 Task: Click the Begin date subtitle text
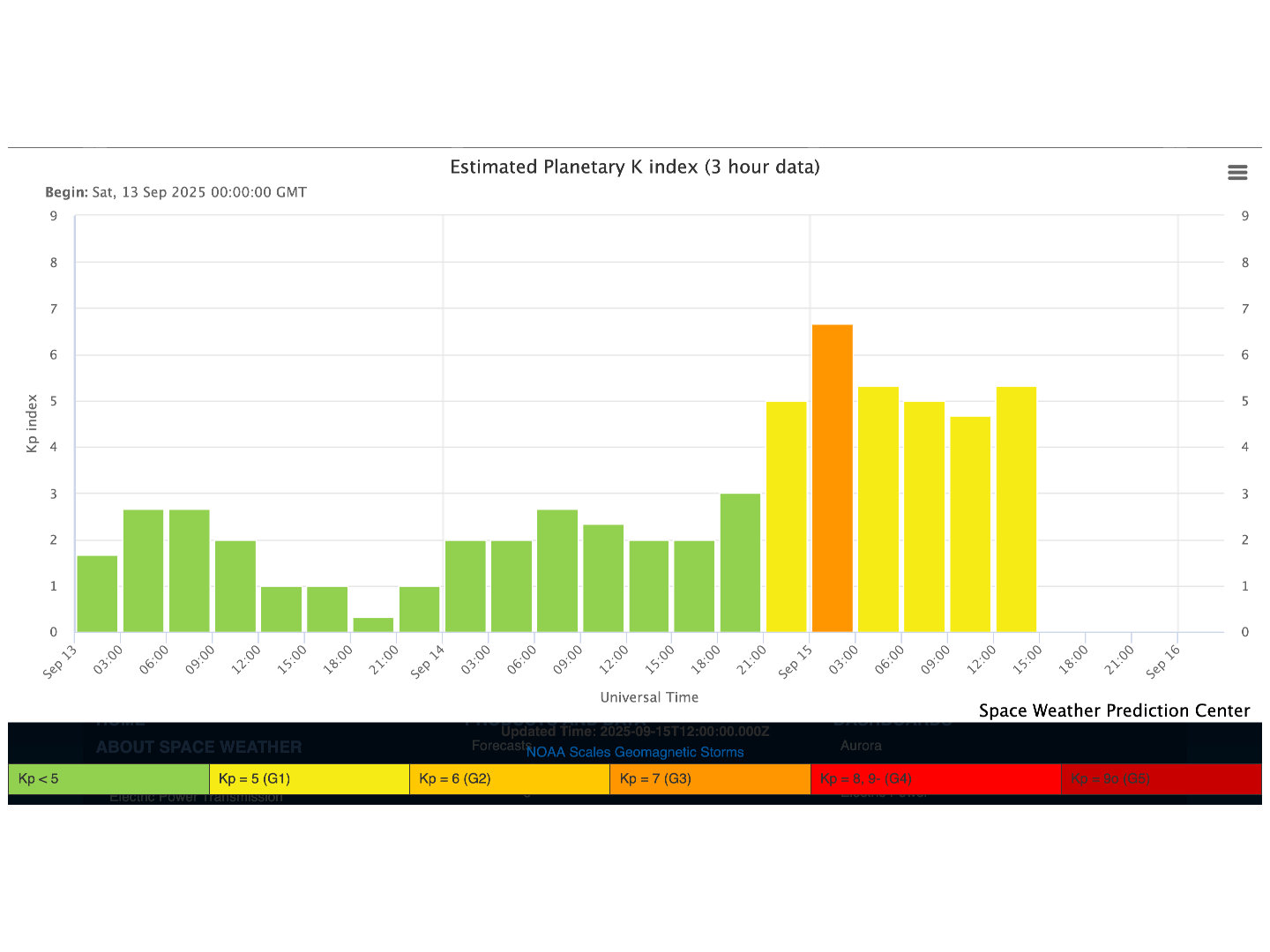(176, 192)
